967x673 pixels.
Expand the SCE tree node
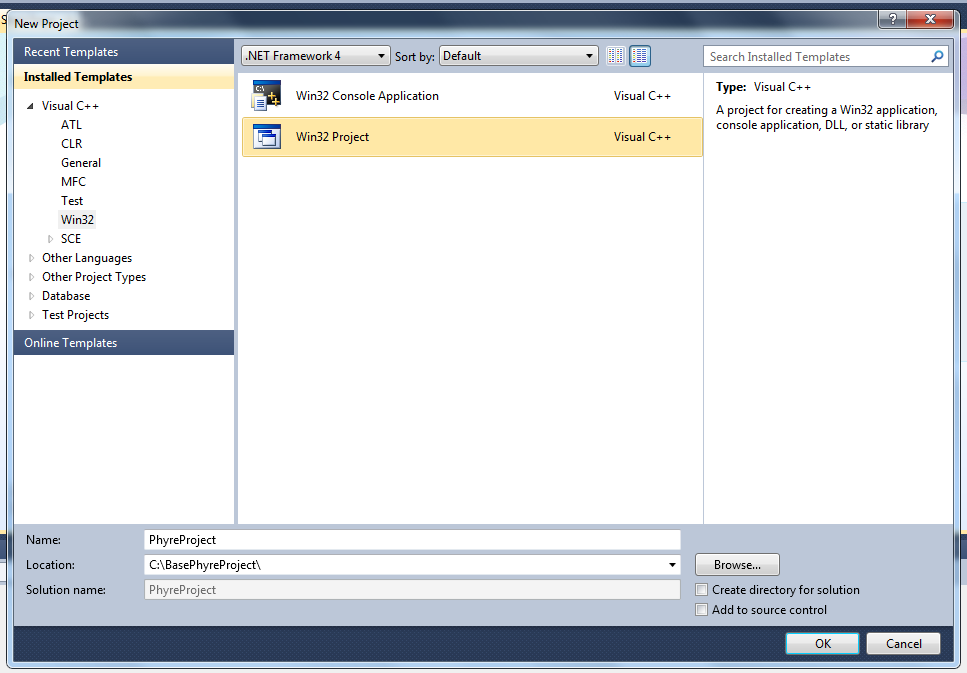pyautogui.click(x=50, y=238)
